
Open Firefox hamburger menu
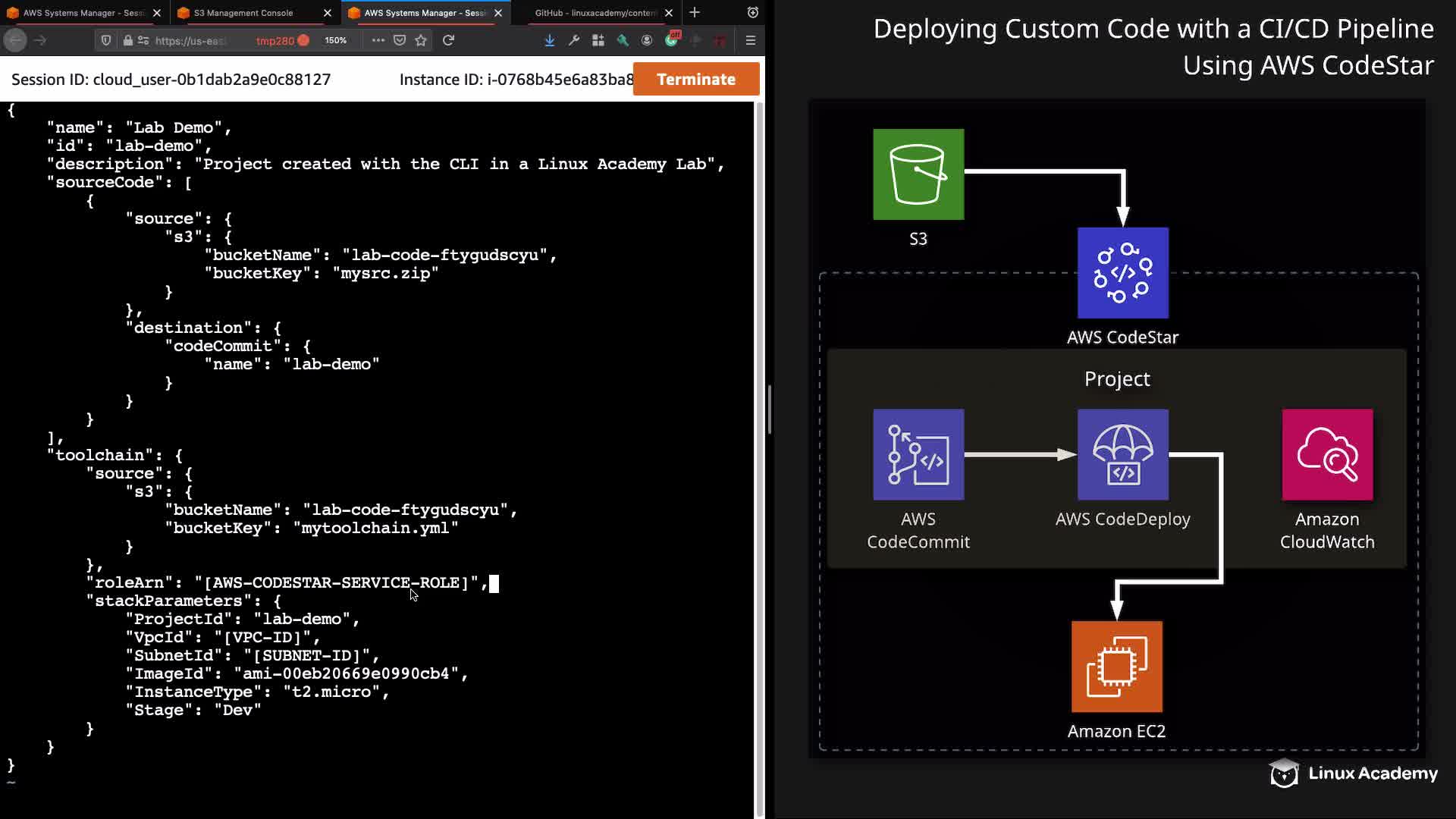[750, 40]
